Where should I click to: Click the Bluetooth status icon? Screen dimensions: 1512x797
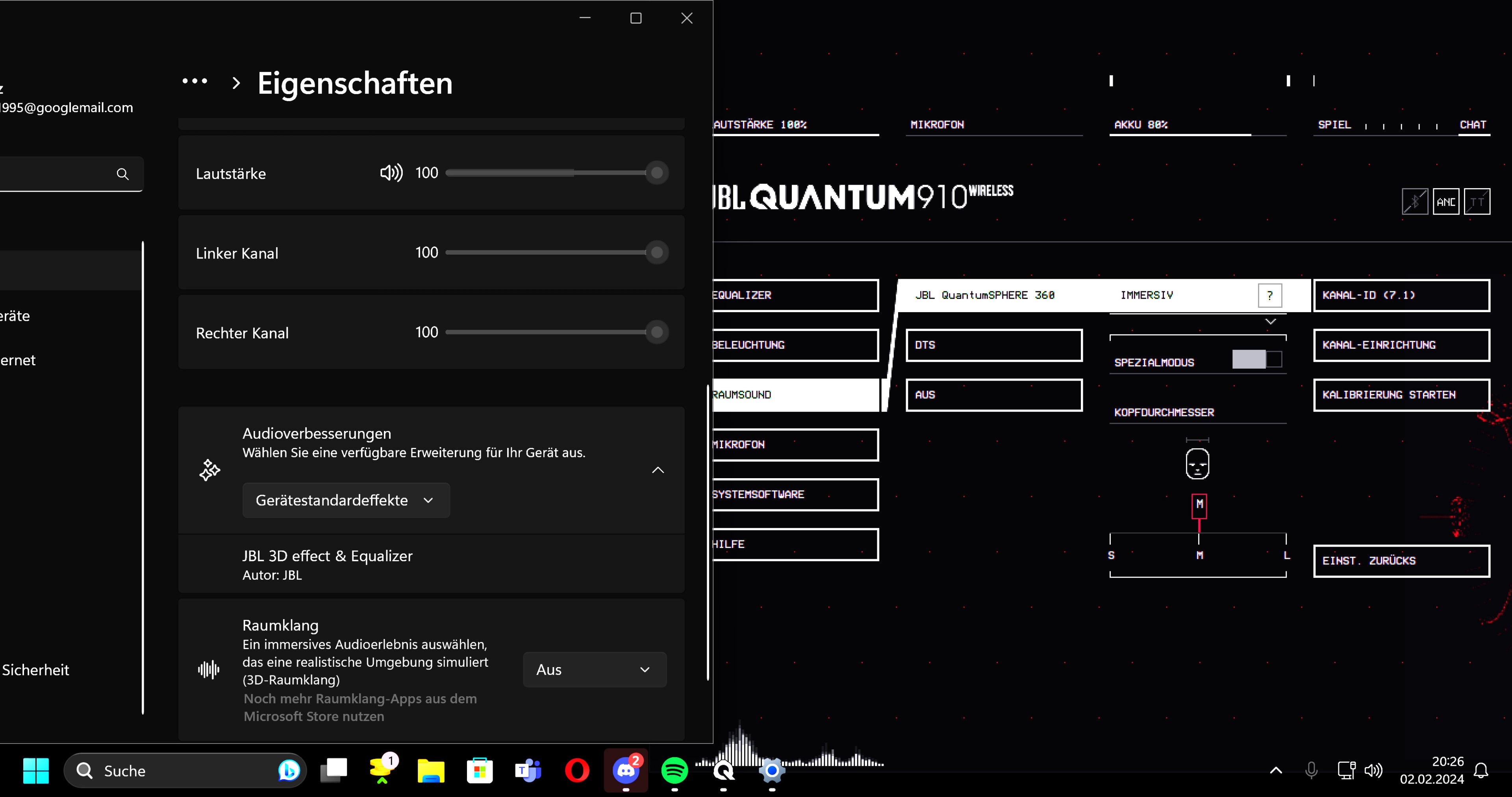[1415, 202]
